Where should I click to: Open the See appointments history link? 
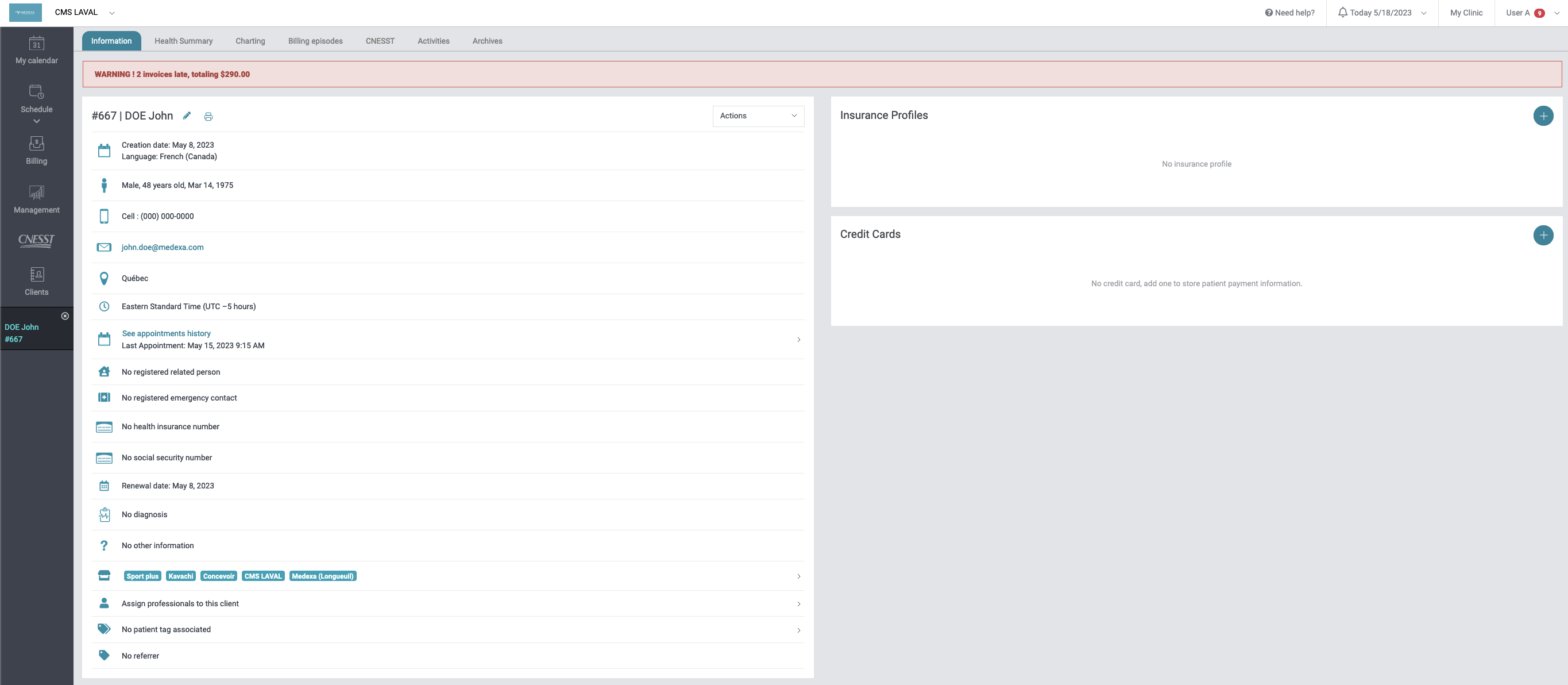coord(166,333)
